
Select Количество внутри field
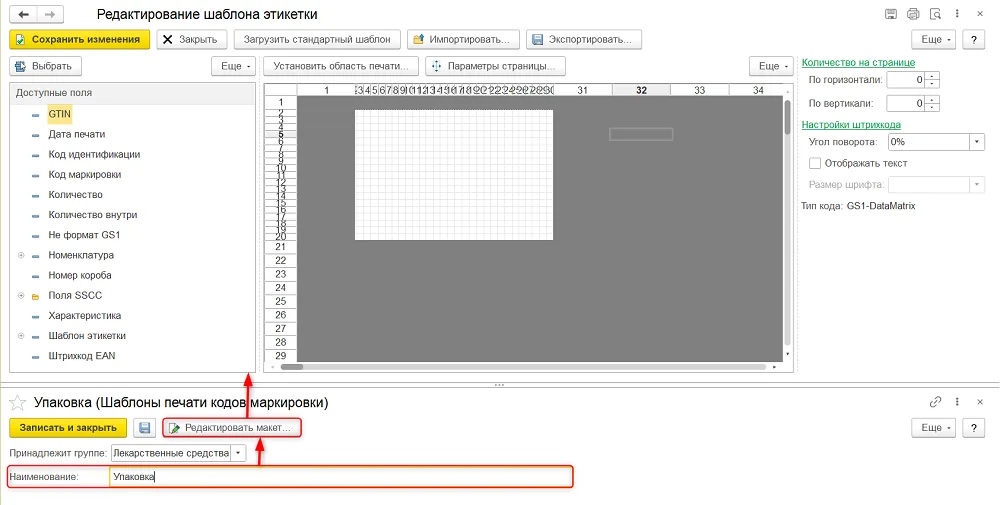pos(92,215)
